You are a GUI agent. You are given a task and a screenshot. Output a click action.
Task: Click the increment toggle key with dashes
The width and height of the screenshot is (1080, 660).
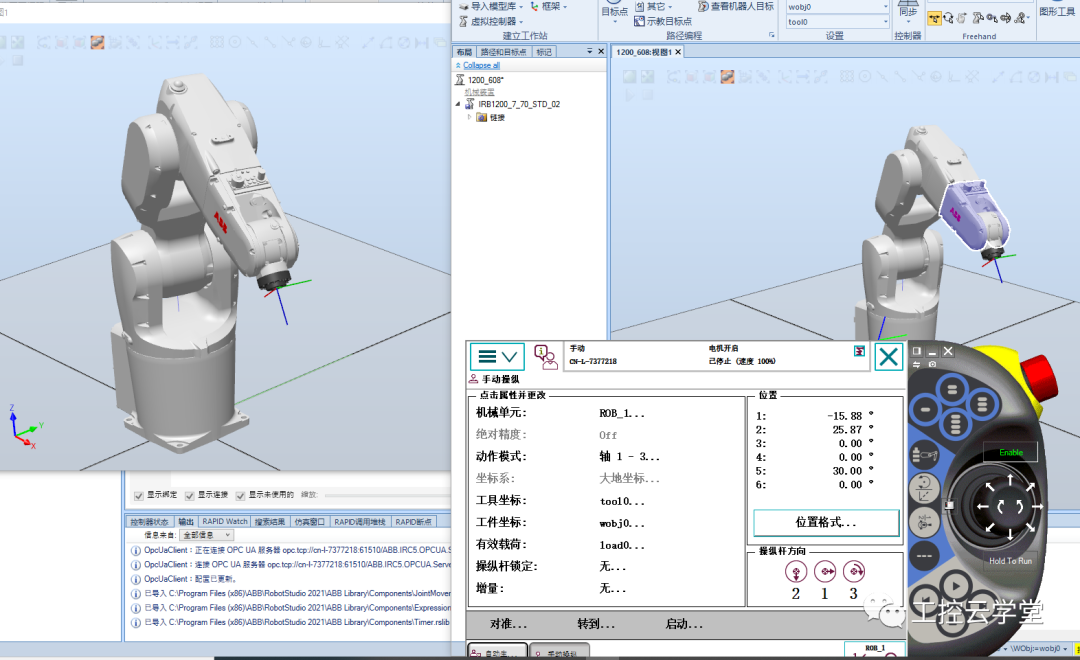pyautogui.click(x=924, y=555)
